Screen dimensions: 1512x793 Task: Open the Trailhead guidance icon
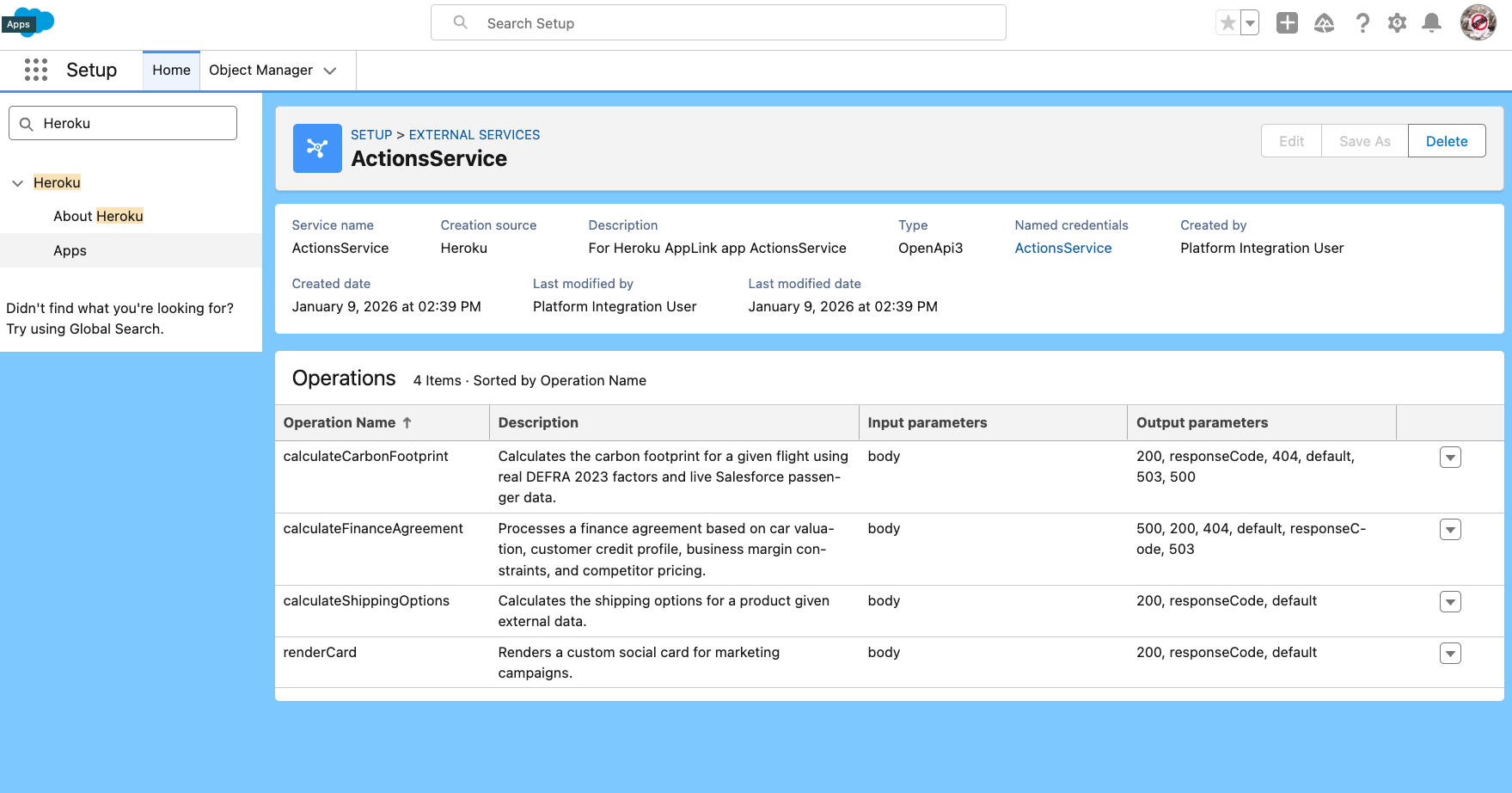(1324, 23)
